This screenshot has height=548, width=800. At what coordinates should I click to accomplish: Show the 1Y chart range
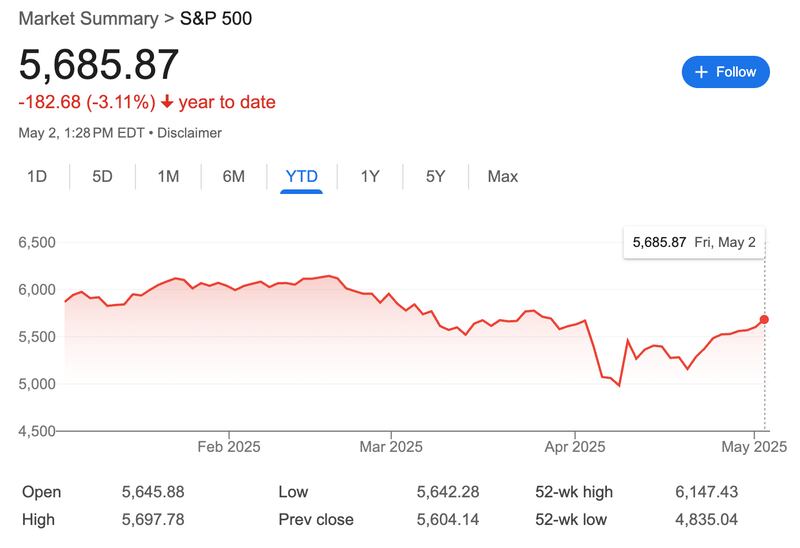(370, 177)
